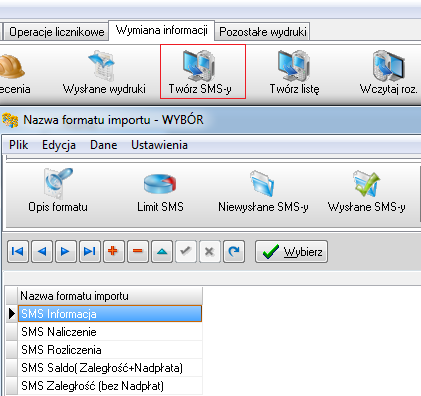Open the Plik menu
This screenshot has width=421, height=396.
[x=19, y=145]
